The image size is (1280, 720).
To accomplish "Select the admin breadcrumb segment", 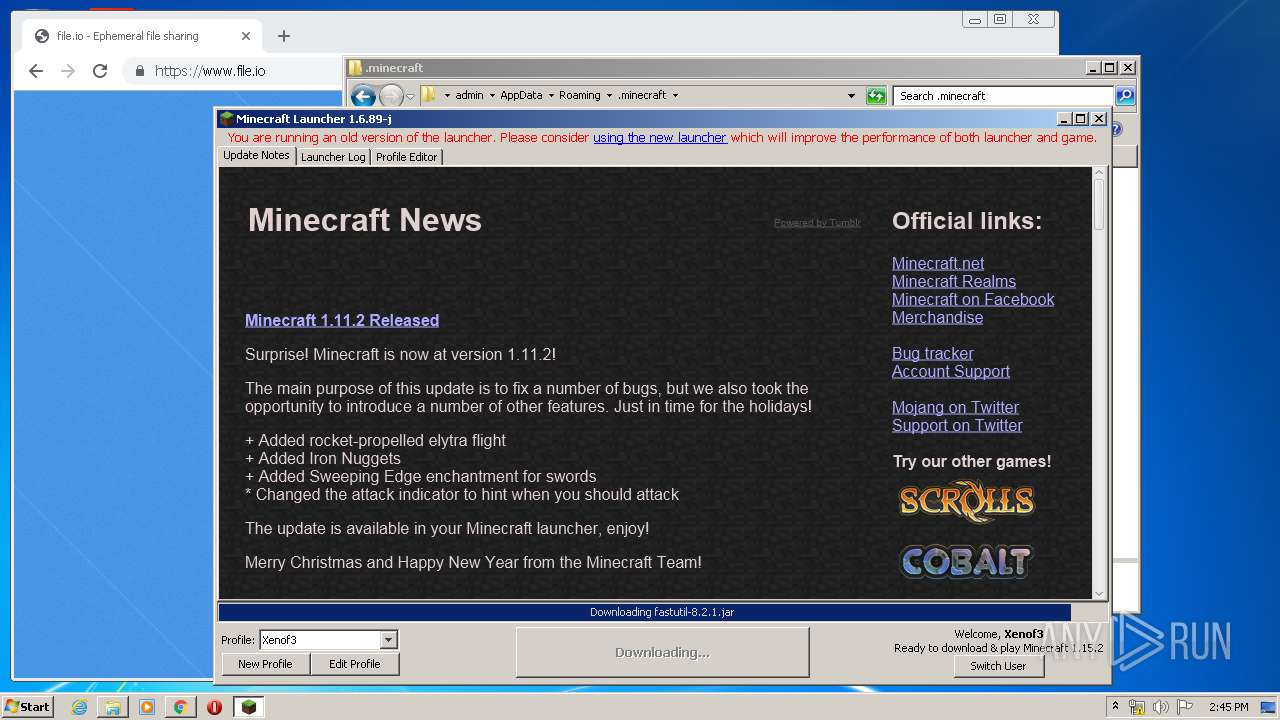I will [x=469, y=96].
